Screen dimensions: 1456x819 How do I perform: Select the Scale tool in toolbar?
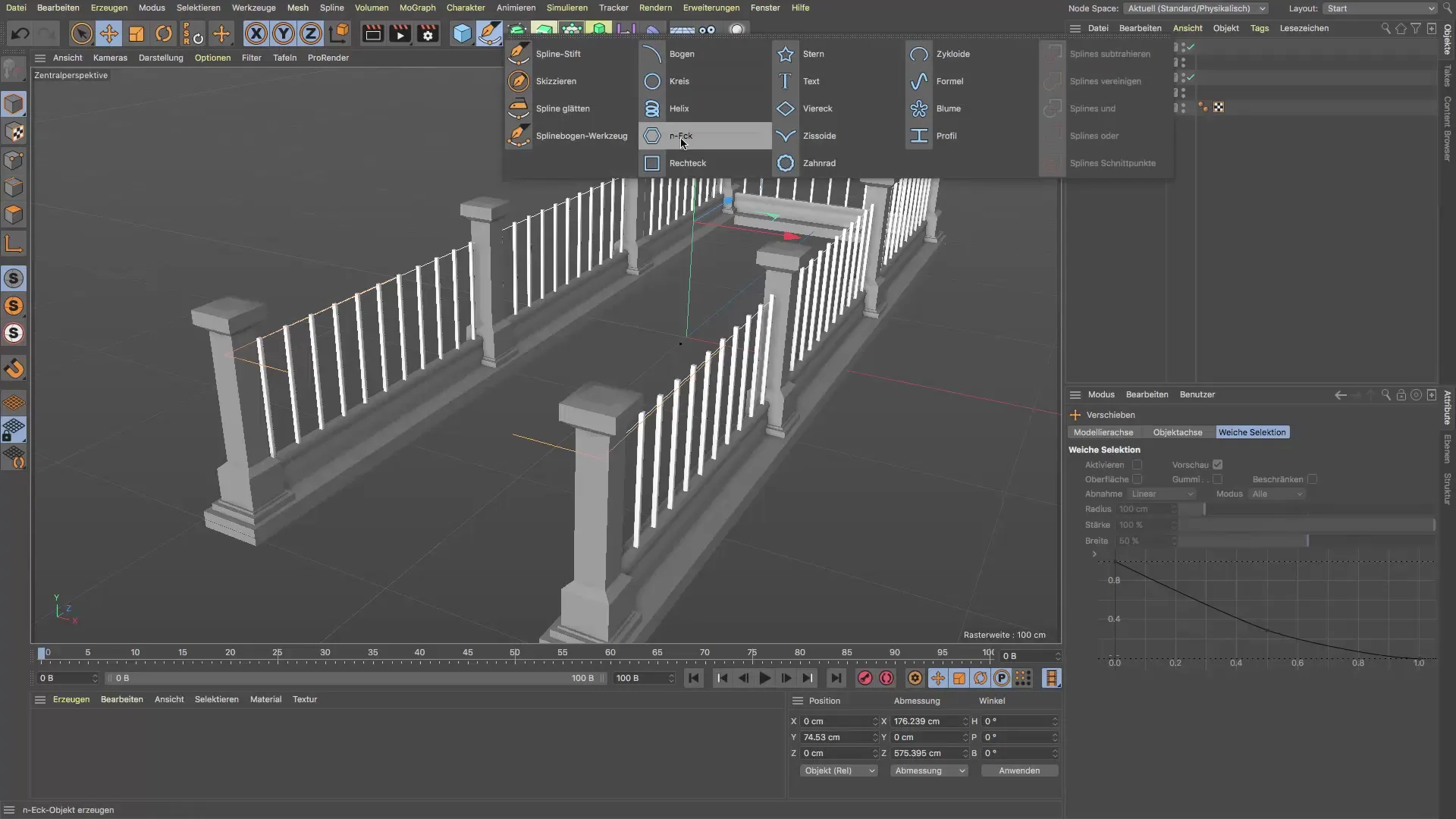[136, 33]
